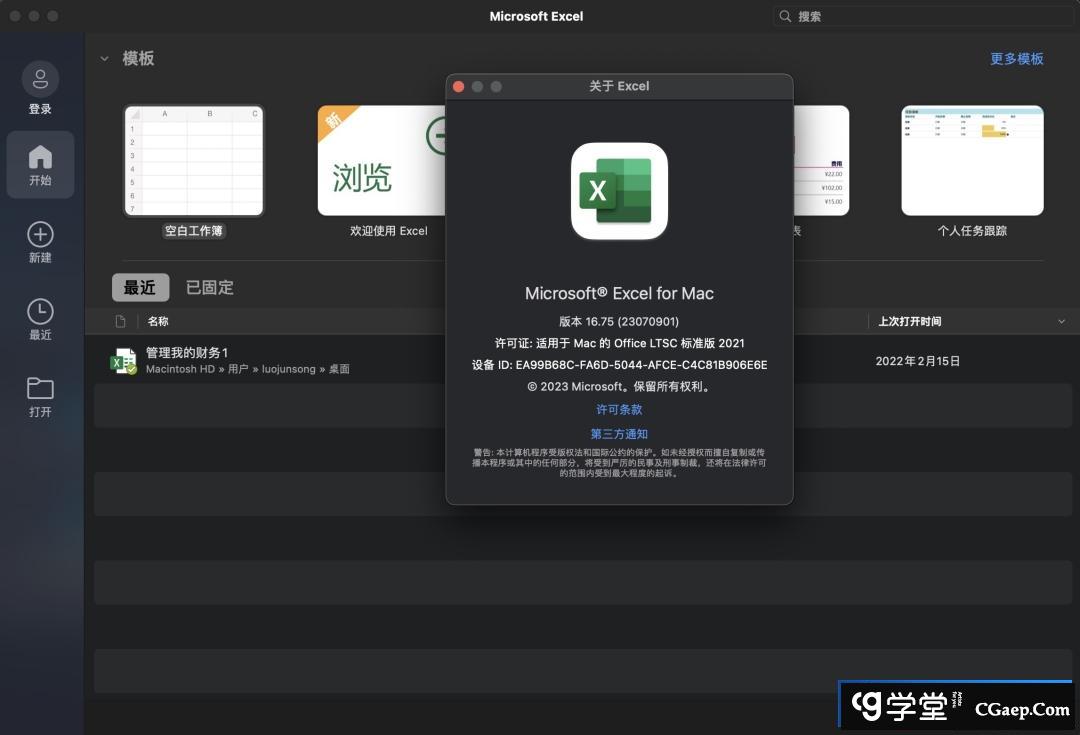Viewport: 1080px width, 735px height.
Task: Switch to the 已固定 tab
Action: (210, 288)
